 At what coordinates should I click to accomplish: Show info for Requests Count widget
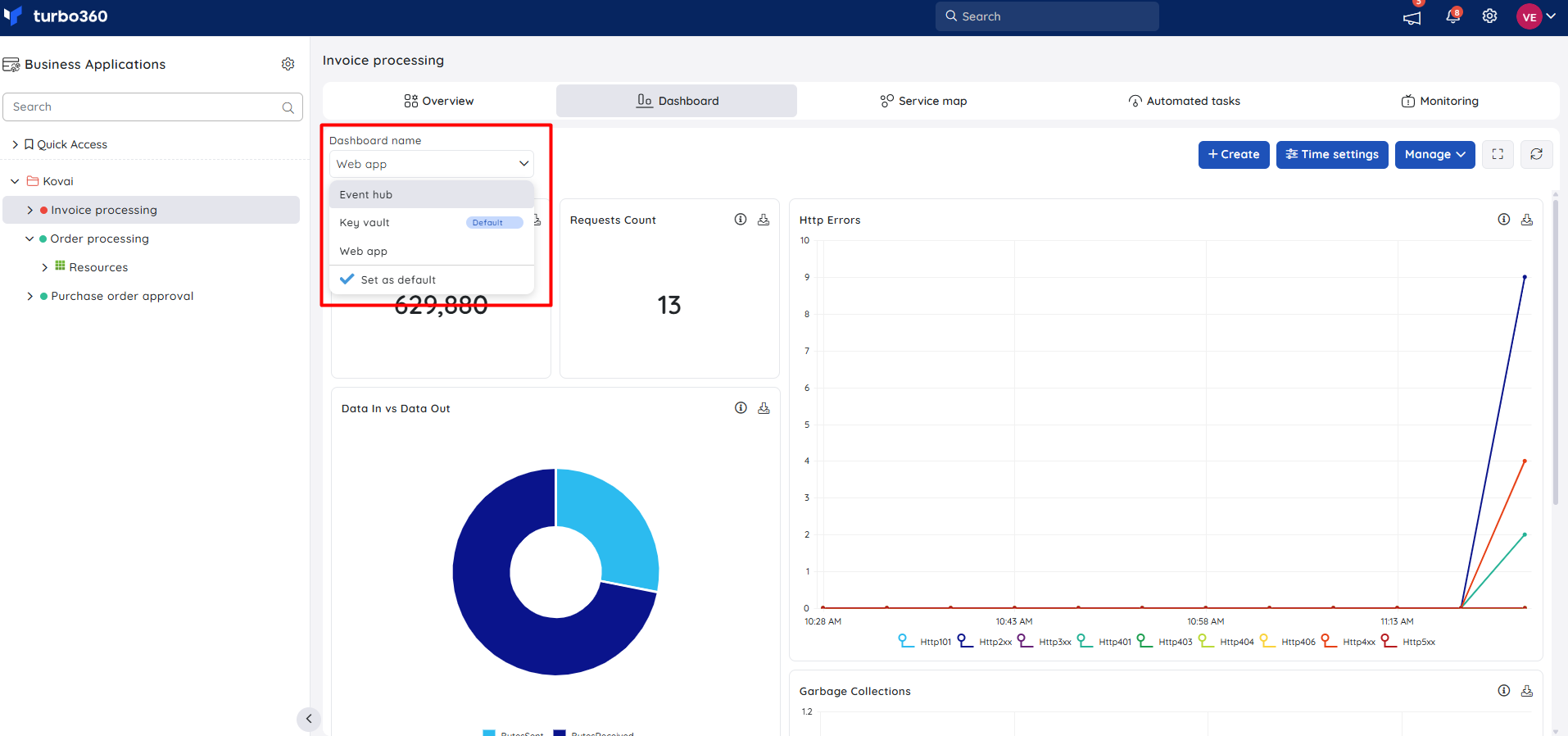coord(741,220)
